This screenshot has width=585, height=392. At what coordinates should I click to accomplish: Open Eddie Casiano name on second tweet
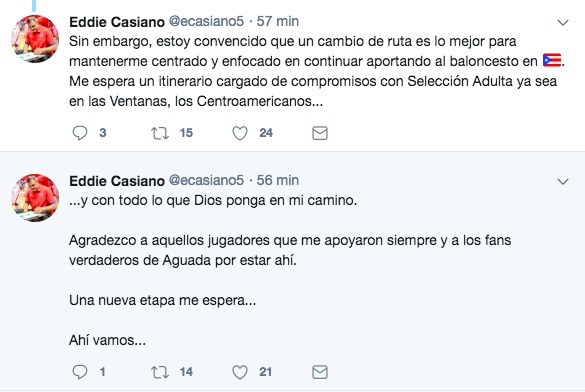coord(117,181)
